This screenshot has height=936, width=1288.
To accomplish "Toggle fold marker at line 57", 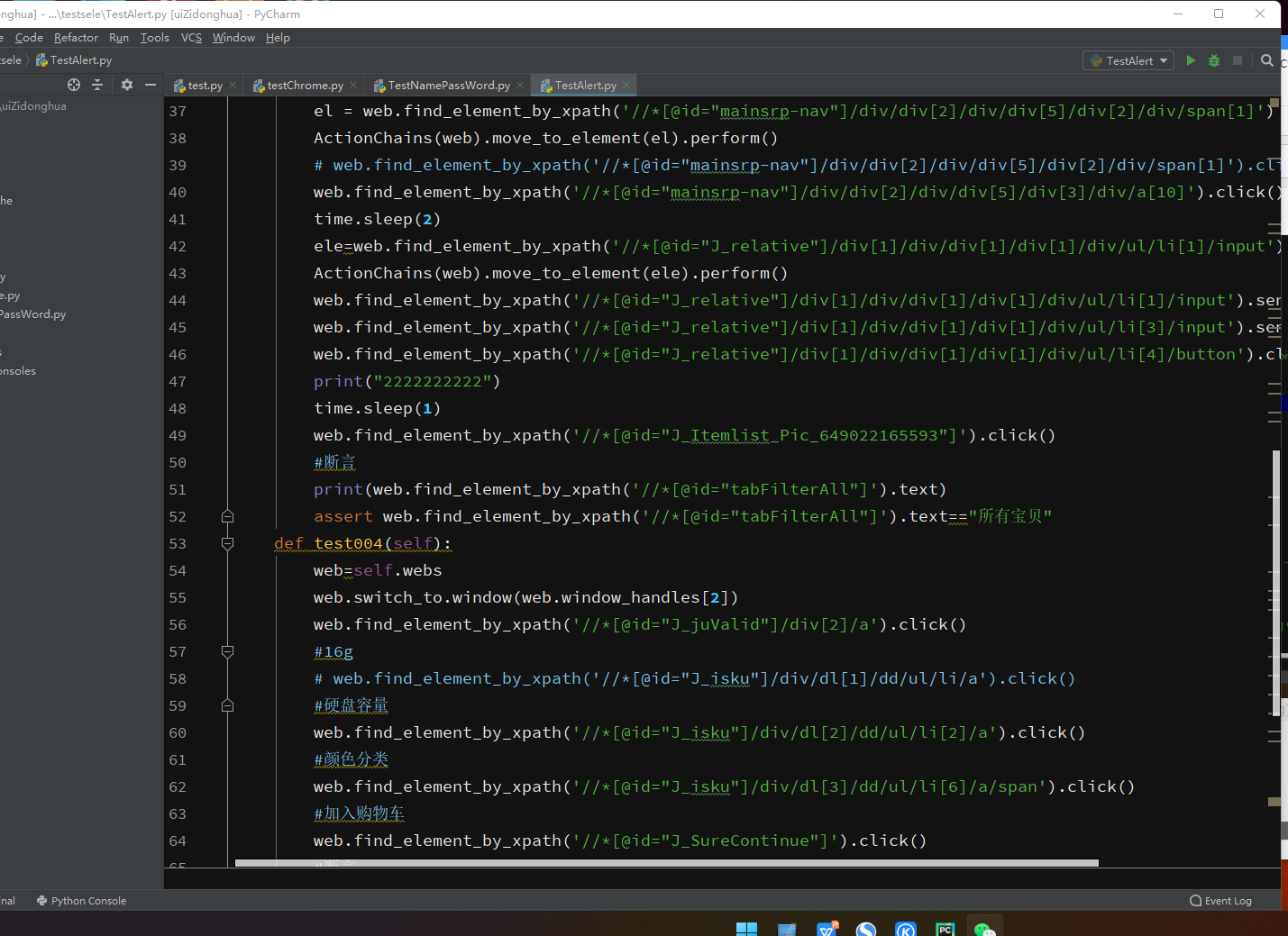I will point(227,651).
